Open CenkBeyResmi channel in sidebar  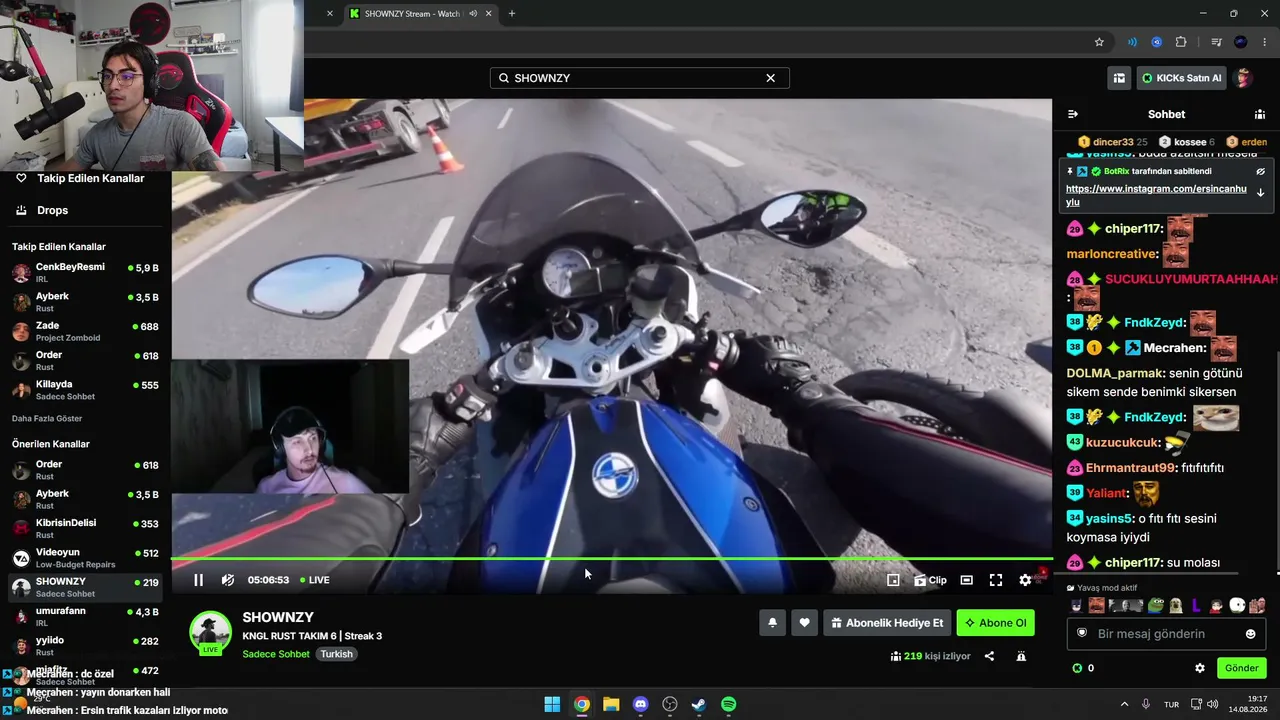click(86, 272)
